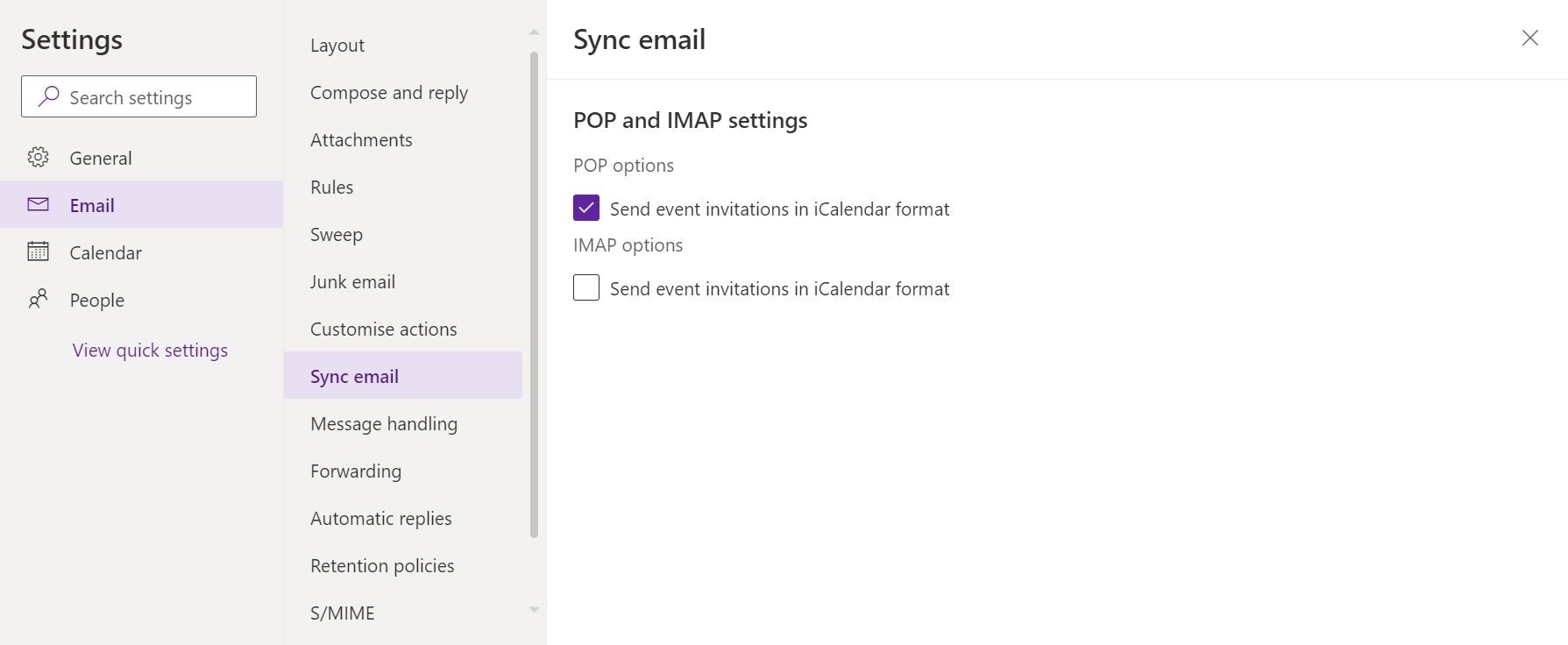Click the Email envelope icon
Viewport: 1568px width, 645px height.
[x=38, y=205]
